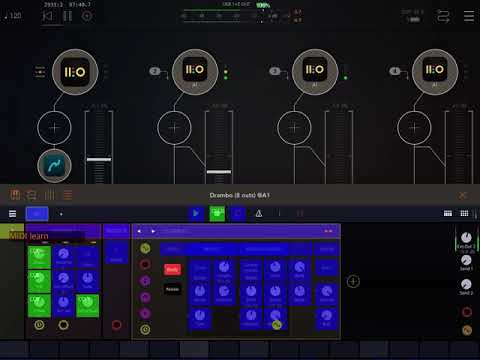This screenshot has width=480, height=360.
Task: Add an effect slot on channel four
Action: click(414, 128)
